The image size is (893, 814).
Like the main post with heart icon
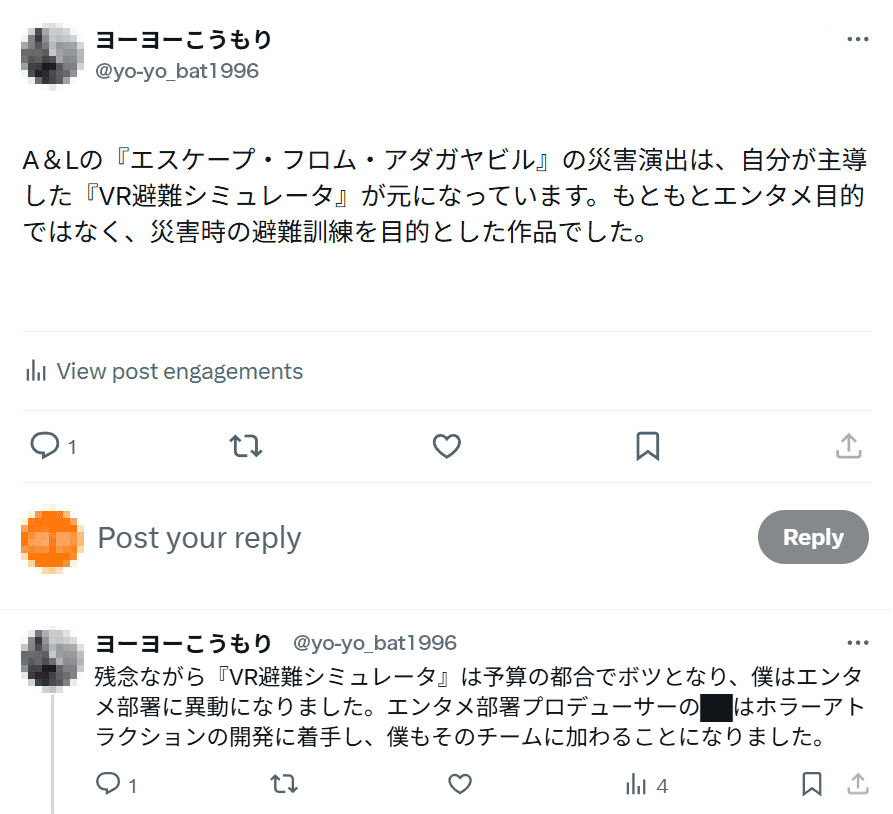(x=446, y=445)
